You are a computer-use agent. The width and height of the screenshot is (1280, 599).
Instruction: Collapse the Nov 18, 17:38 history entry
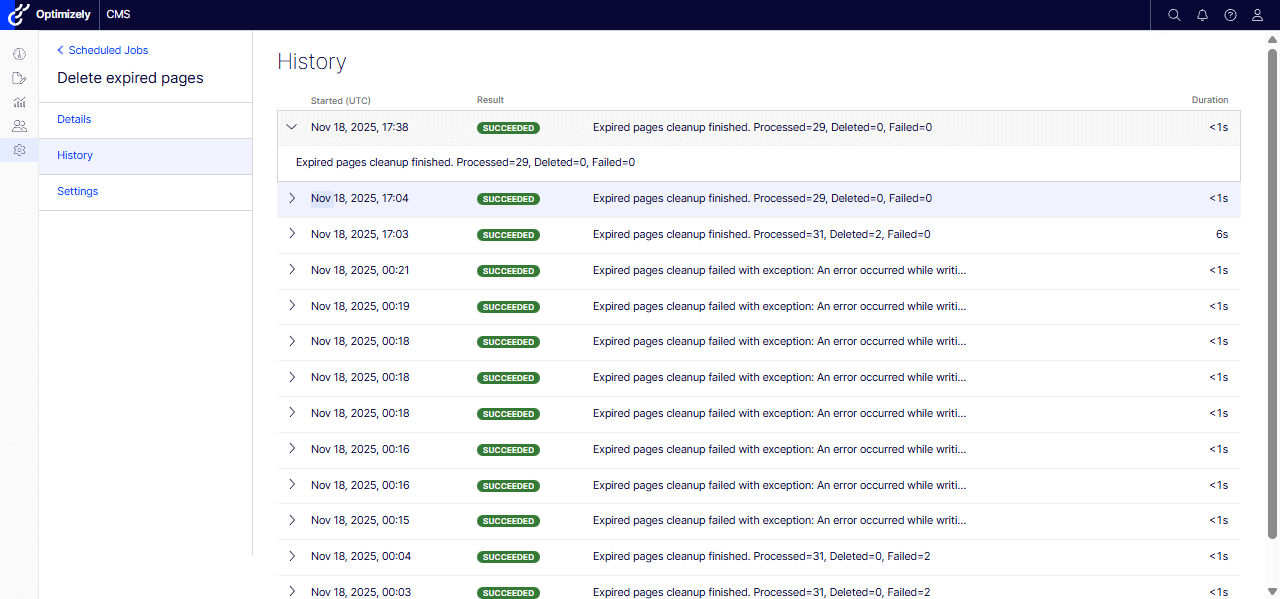pyautogui.click(x=291, y=127)
